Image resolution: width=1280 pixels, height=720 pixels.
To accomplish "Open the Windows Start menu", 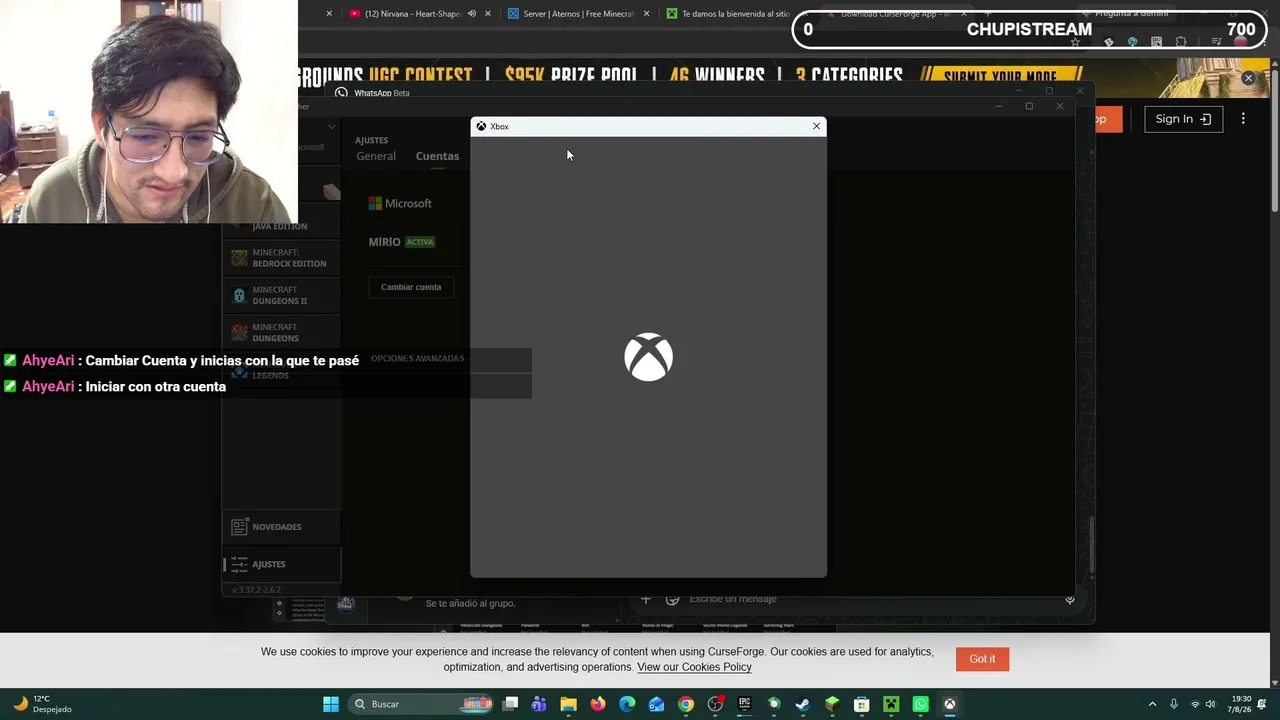I will pyautogui.click(x=331, y=704).
